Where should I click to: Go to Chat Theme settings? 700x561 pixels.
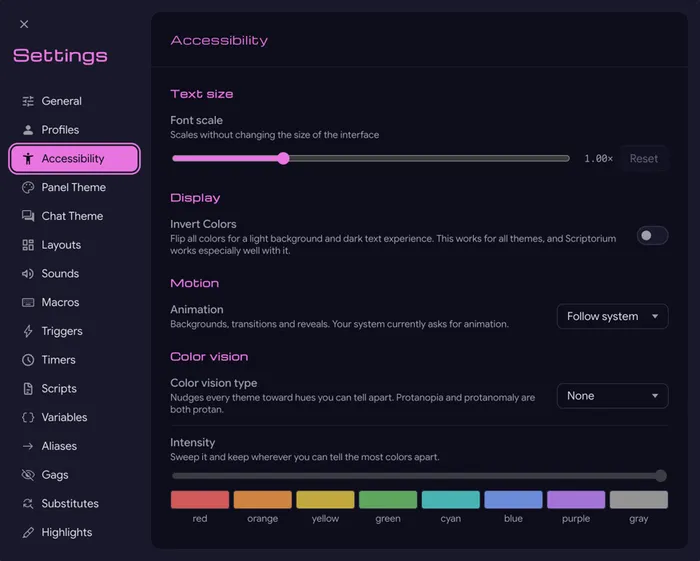[x=75, y=216]
